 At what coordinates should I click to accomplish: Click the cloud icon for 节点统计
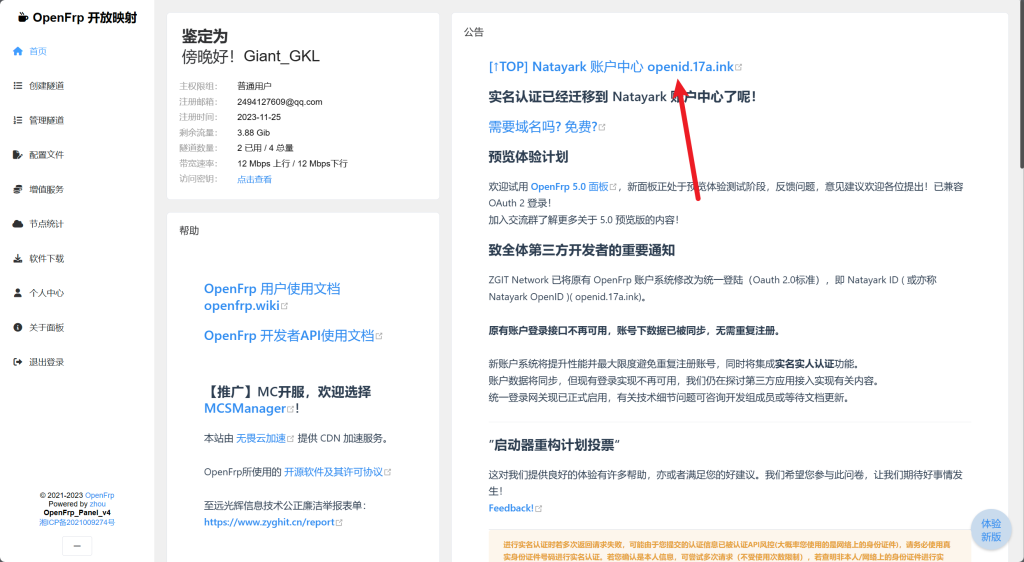click(x=18, y=224)
